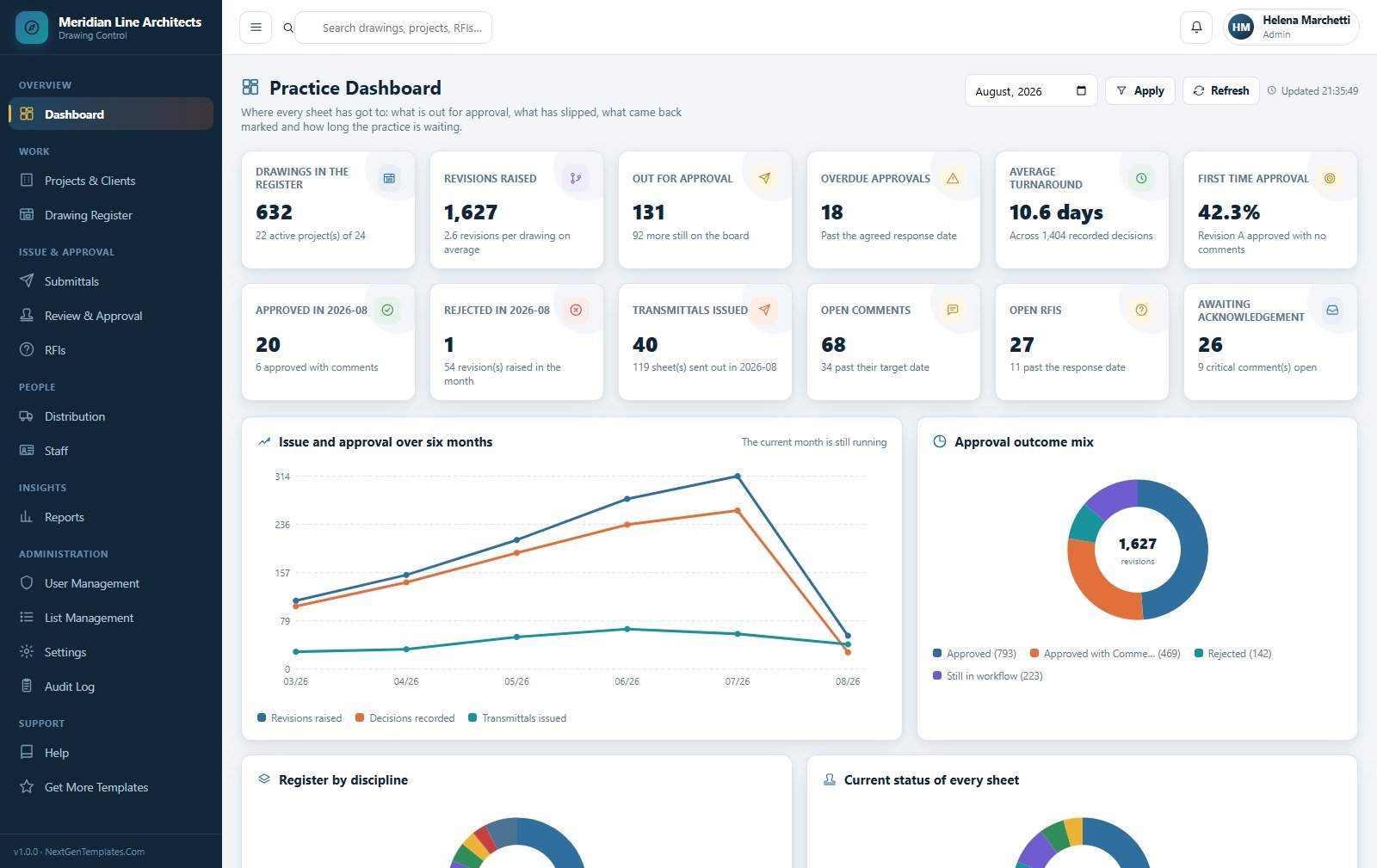Click the Drawings in the Register card icon

pos(389,178)
